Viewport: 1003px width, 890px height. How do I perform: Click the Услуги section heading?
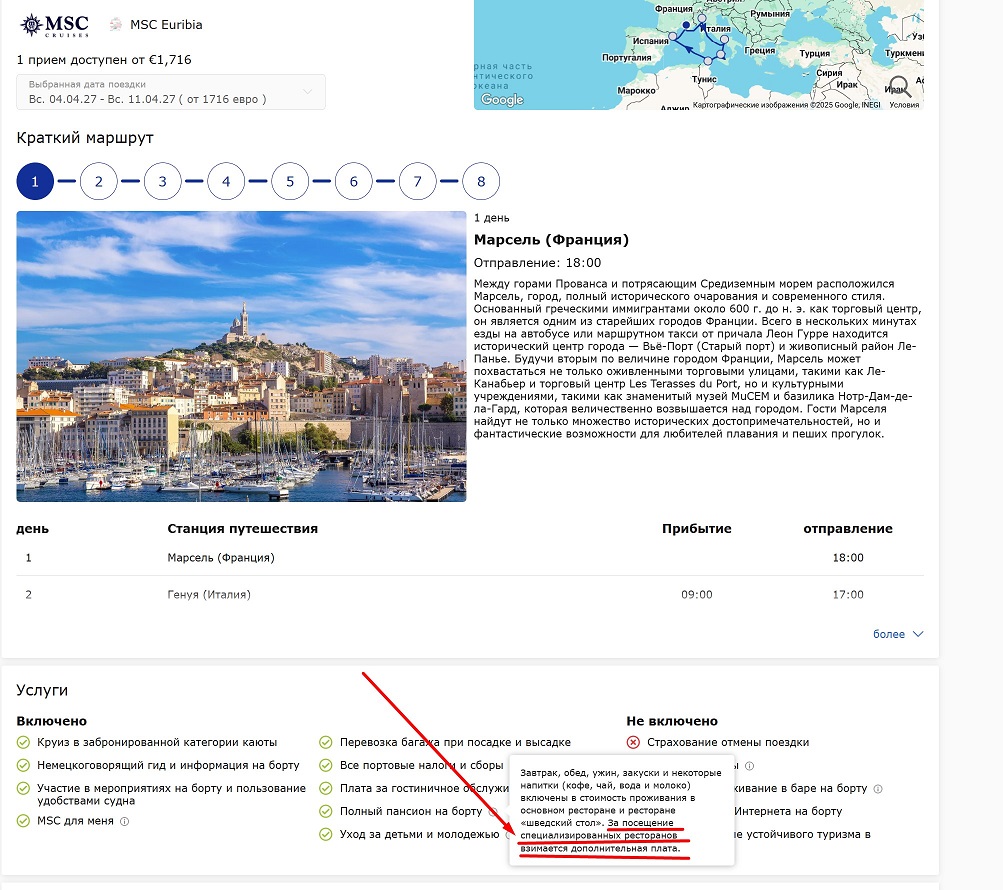(42, 690)
